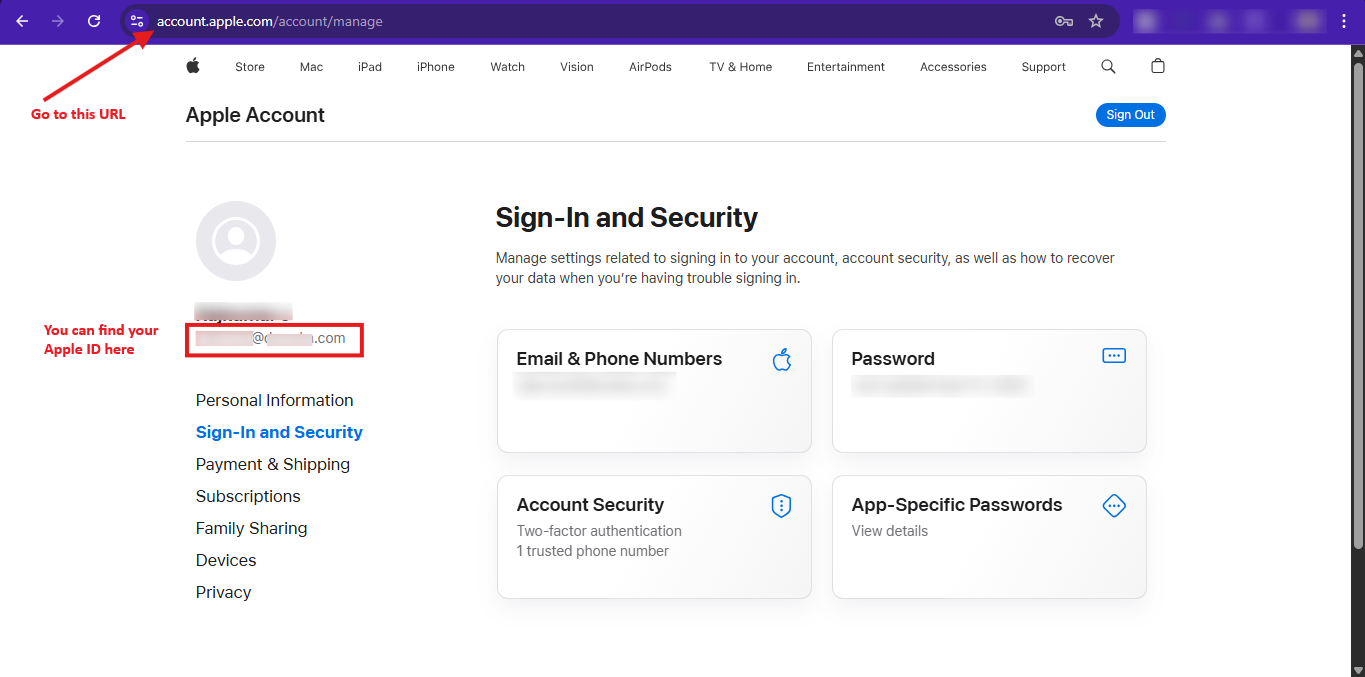Open Email & Phone Numbers card
This screenshot has width=1365, height=677.
[x=654, y=391]
